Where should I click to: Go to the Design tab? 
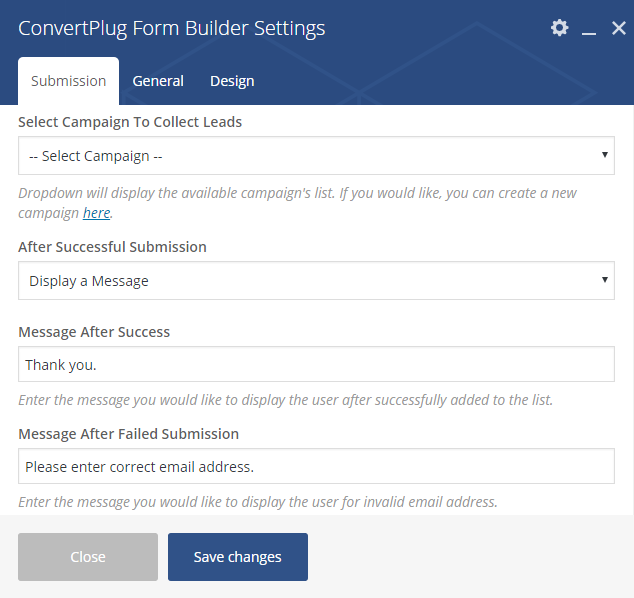(x=232, y=81)
